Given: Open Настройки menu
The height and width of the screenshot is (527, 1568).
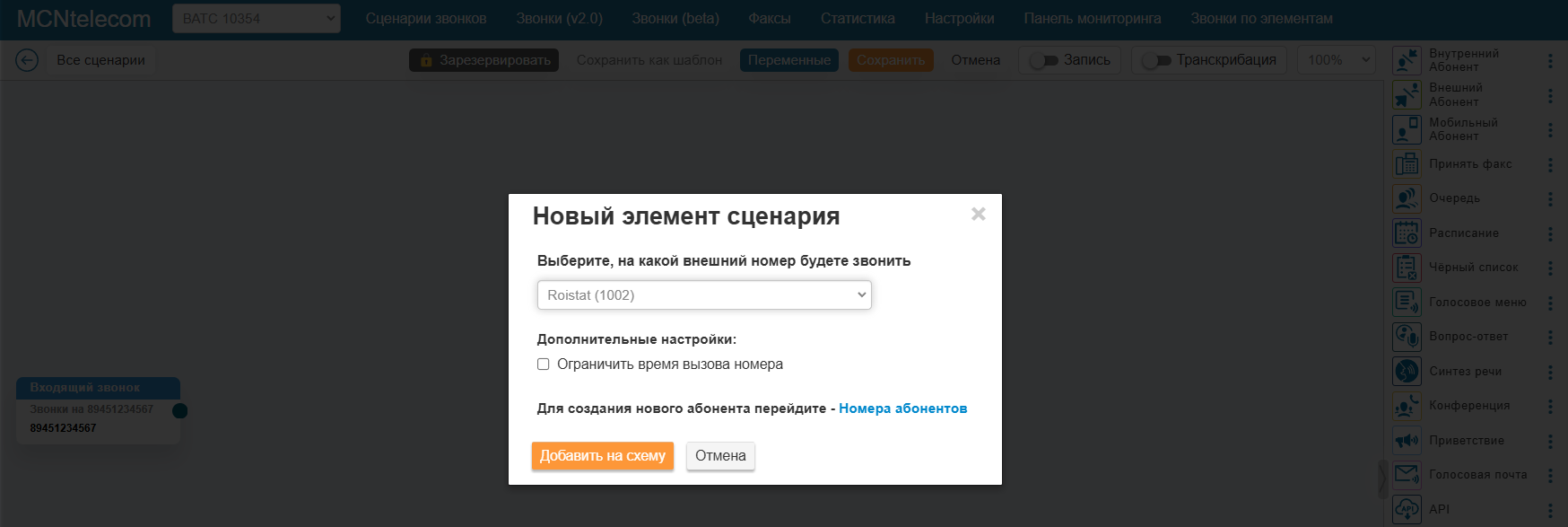Looking at the screenshot, I should click(960, 19).
